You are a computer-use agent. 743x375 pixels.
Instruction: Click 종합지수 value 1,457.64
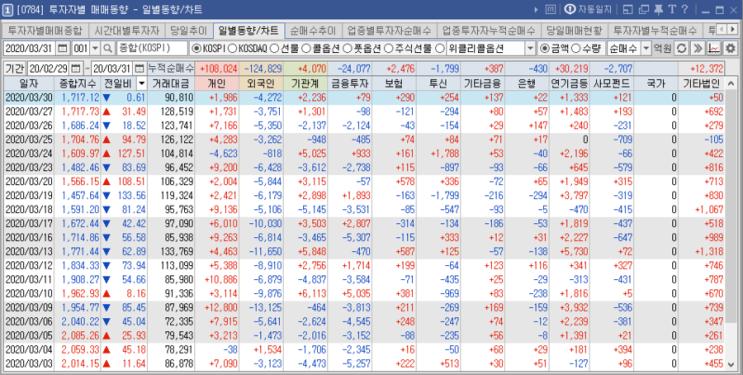click(77, 195)
